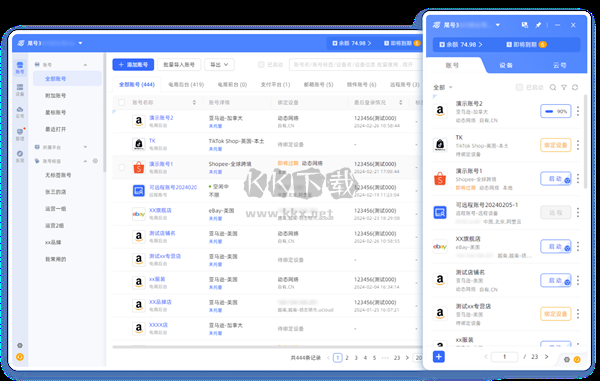Sort by the 账号名称 column arrows
The image size is (600, 381).
(x=194, y=103)
